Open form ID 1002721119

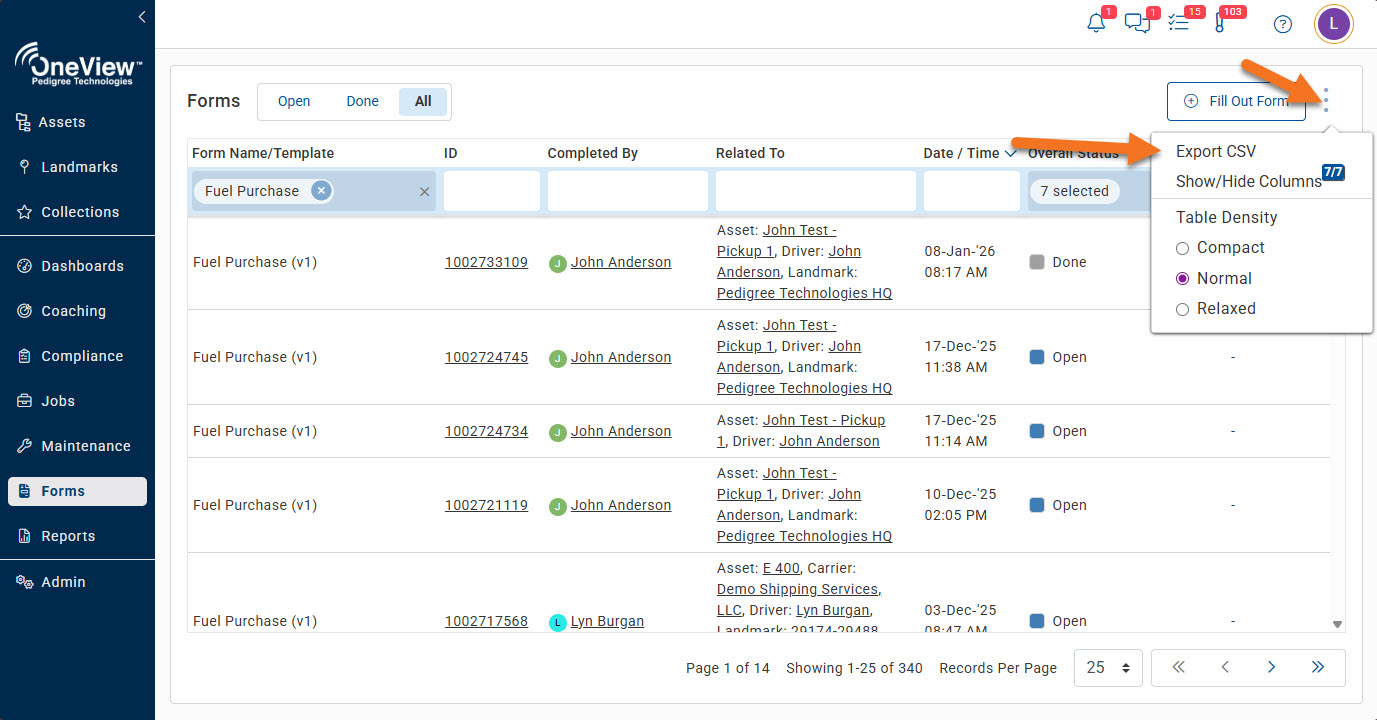[486, 505]
